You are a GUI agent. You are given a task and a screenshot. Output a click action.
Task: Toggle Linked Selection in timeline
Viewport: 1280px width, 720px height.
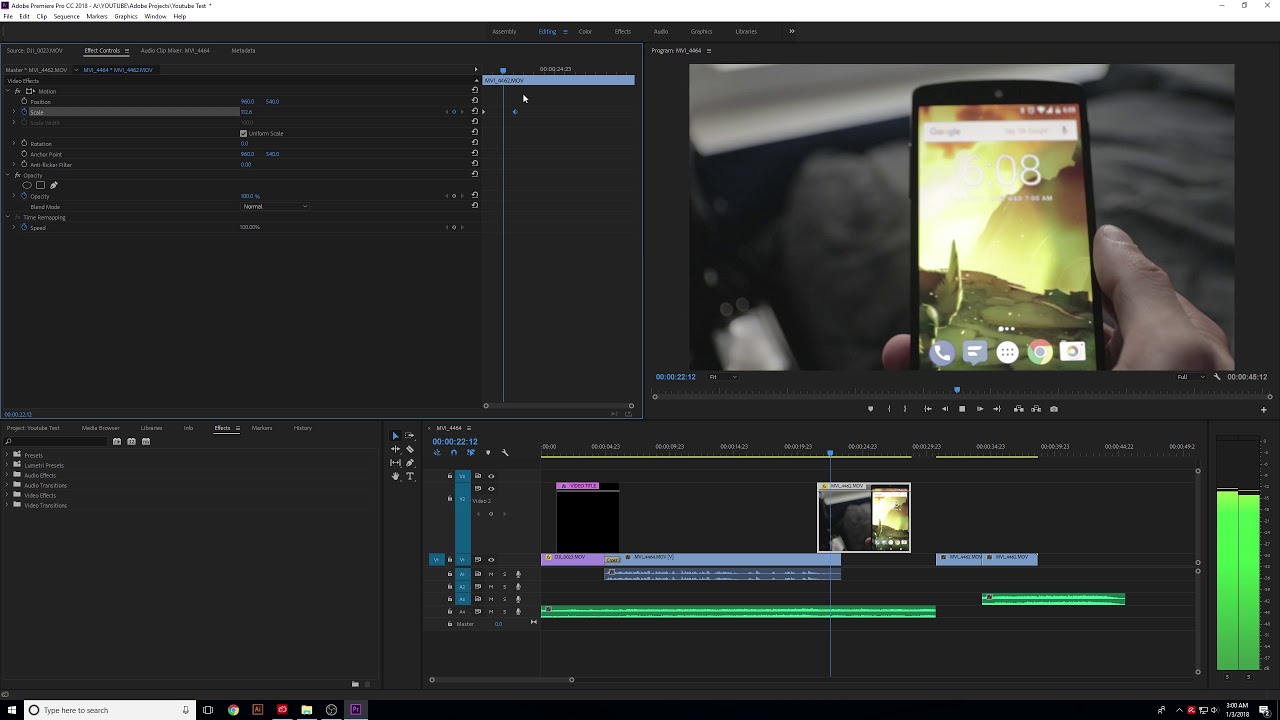pos(471,453)
